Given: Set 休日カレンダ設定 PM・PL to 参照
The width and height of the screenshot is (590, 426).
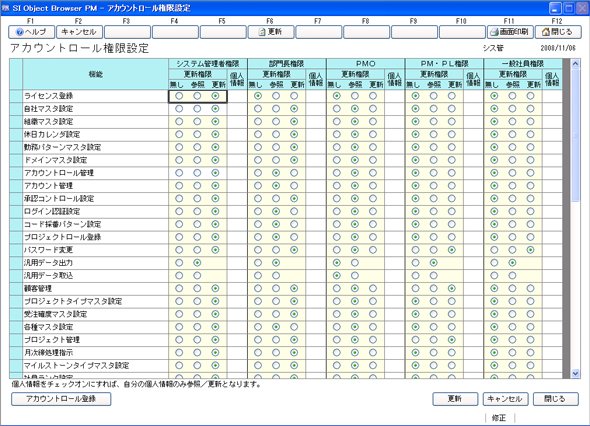Looking at the screenshot, I should coord(433,134).
